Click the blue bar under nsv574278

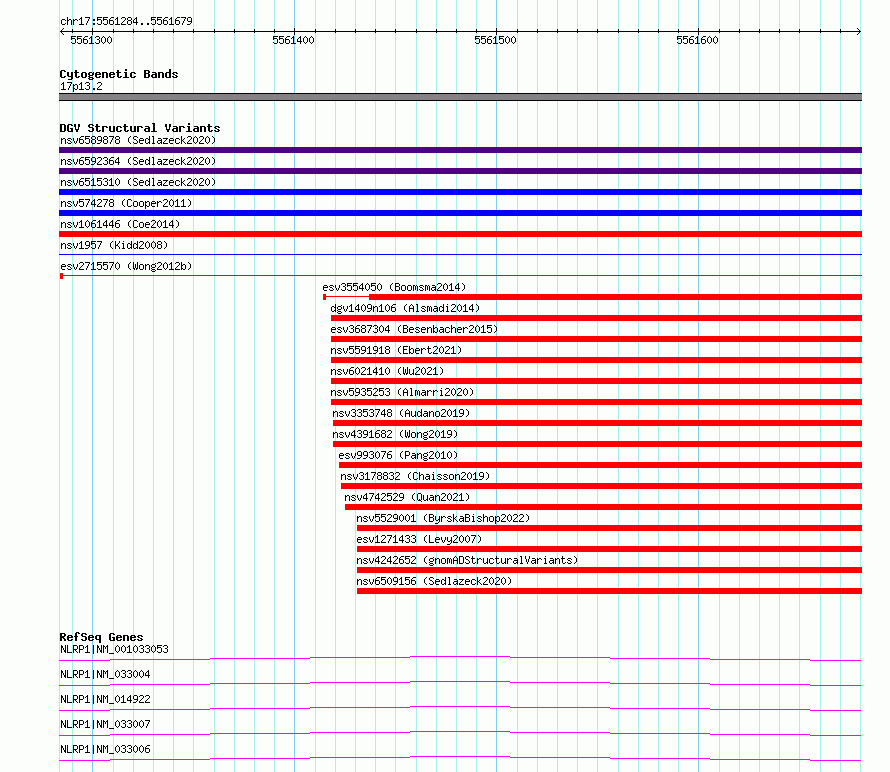click(460, 213)
